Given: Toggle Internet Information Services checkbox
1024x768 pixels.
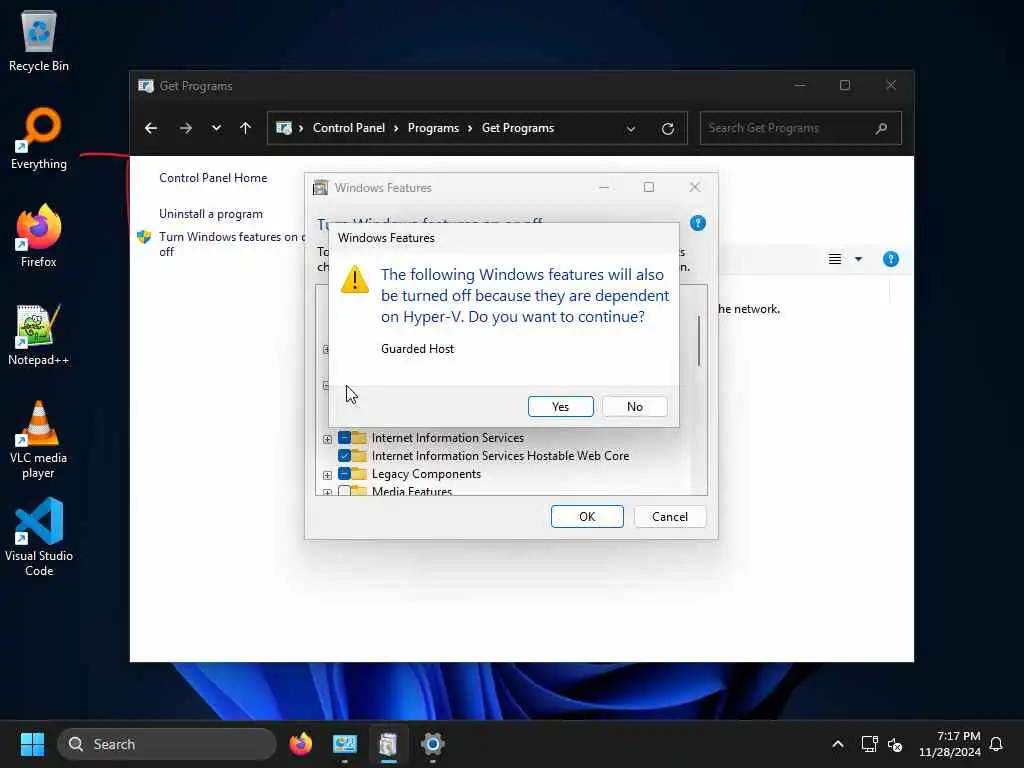Looking at the screenshot, I should [344, 438].
